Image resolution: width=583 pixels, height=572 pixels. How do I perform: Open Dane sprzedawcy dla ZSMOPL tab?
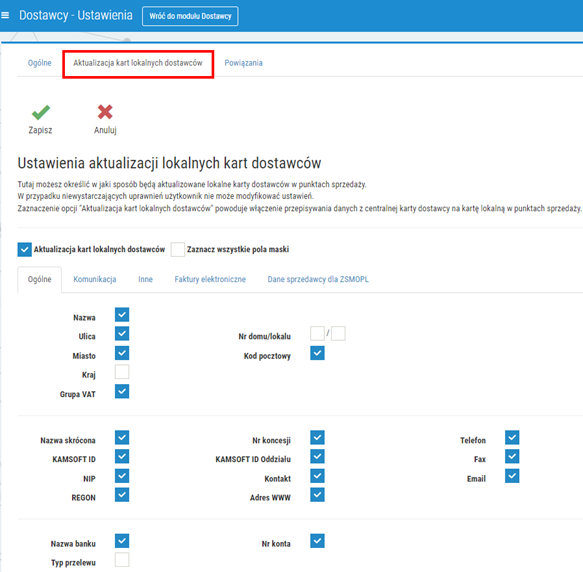coord(318,279)
